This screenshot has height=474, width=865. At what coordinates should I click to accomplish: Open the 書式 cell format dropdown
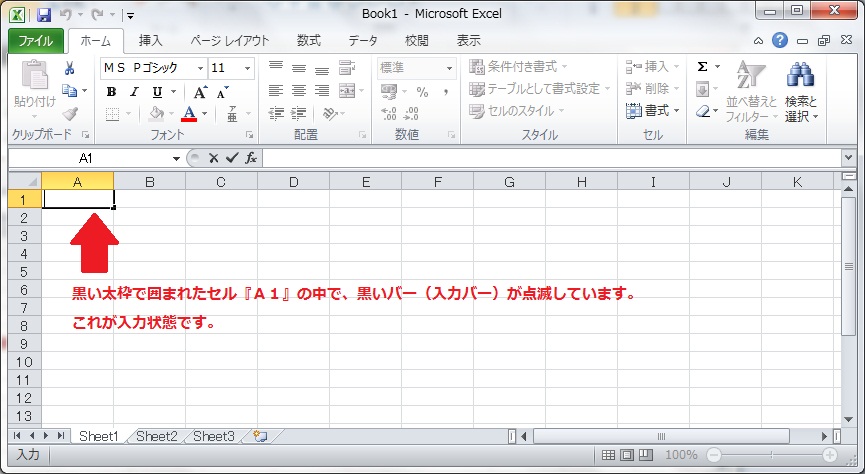click(653, 111)
